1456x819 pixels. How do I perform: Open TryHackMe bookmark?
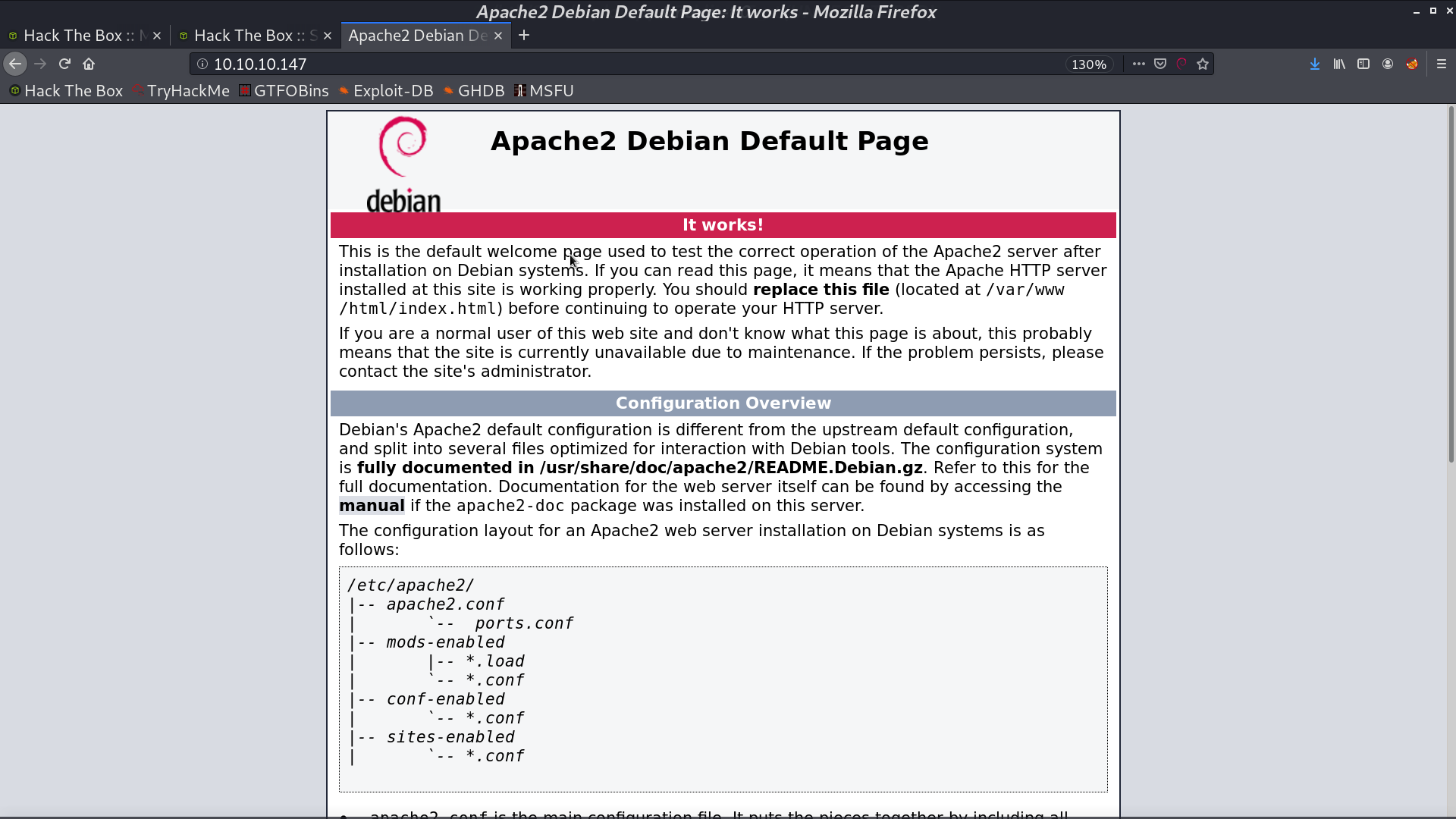click(180, 91)
